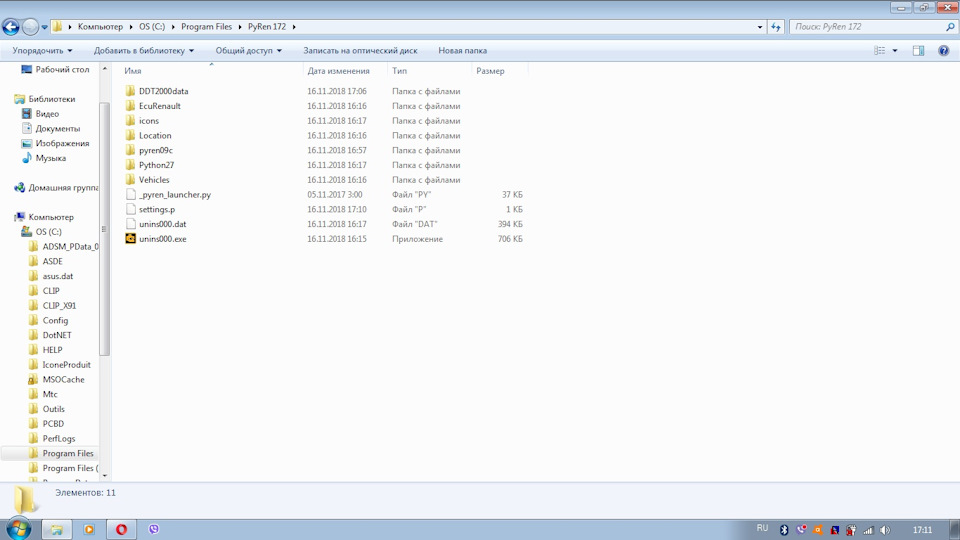
Task: Go to the Program Files breadcrumb
Action: coord(206,27)
